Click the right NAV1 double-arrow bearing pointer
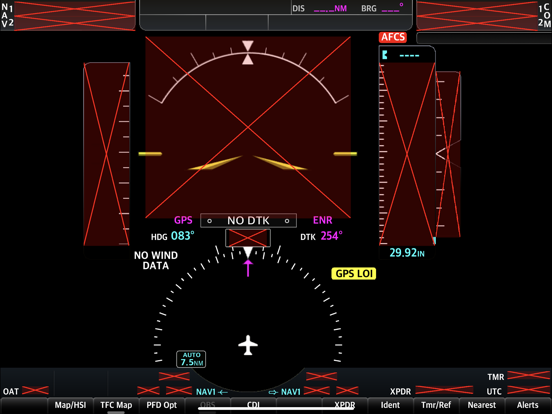Screen dimensions: 552x414 click(x=285, y=392)
